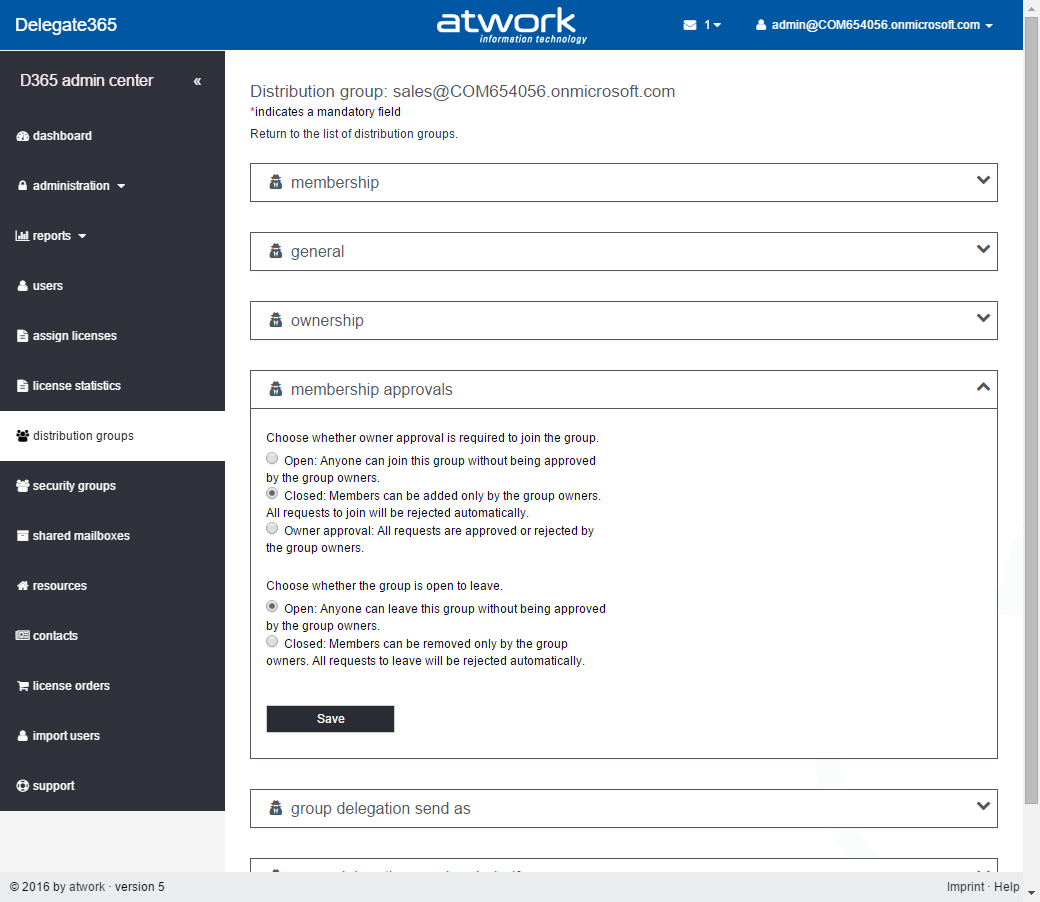Open the admin account dropdown
This screenshot has width=1040, height=902.
tap(874, 25)
